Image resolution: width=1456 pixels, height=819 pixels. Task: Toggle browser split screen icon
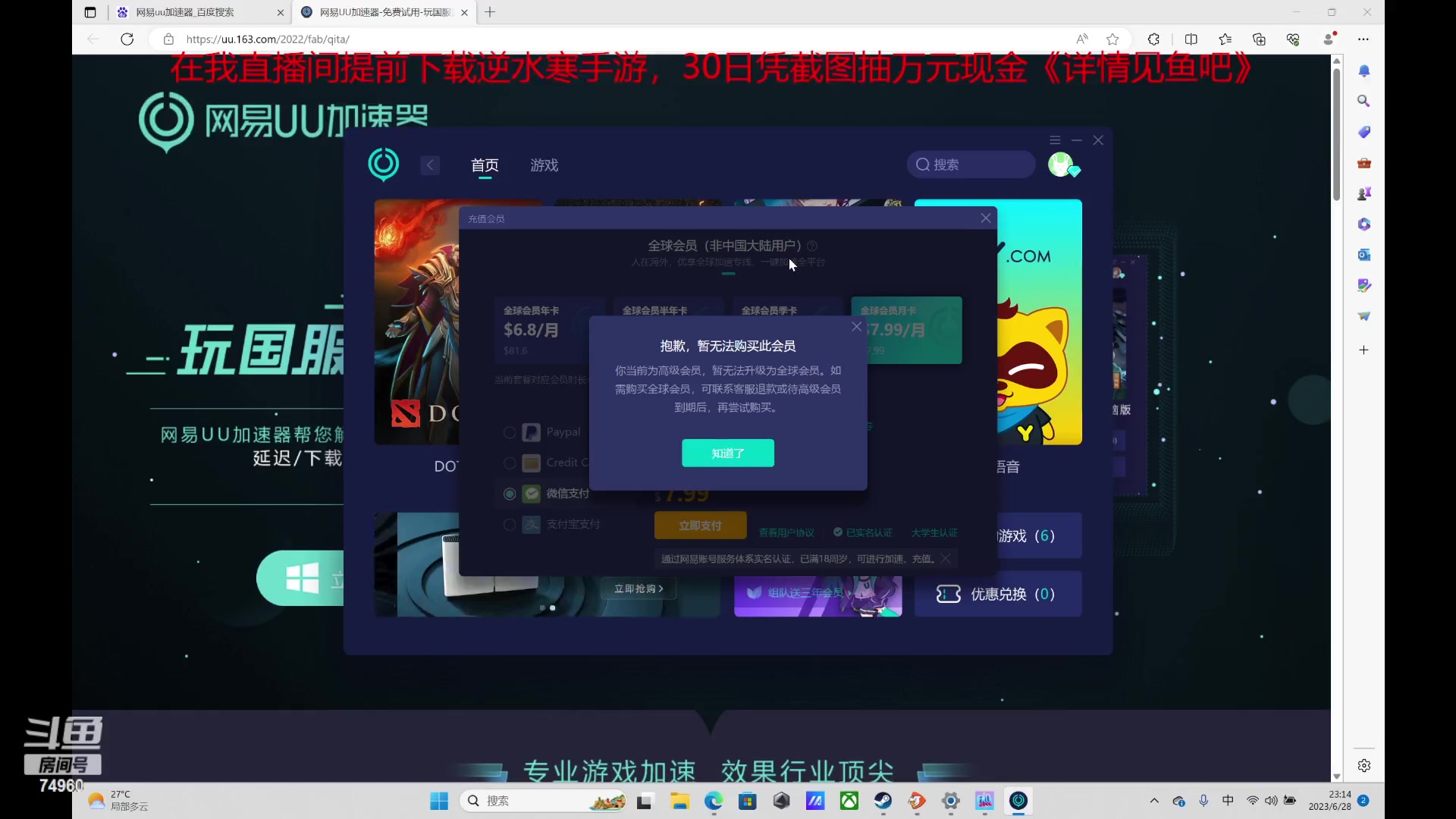coord(1191,39)
